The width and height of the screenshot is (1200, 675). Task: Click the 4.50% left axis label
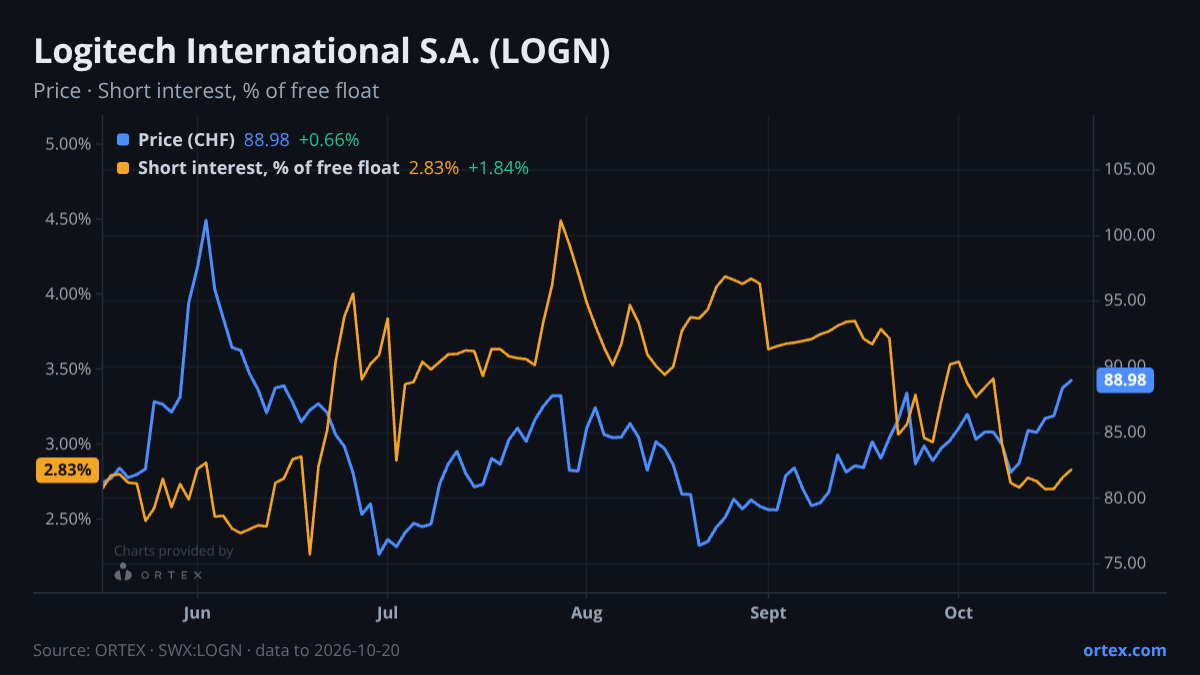[68, 219]
